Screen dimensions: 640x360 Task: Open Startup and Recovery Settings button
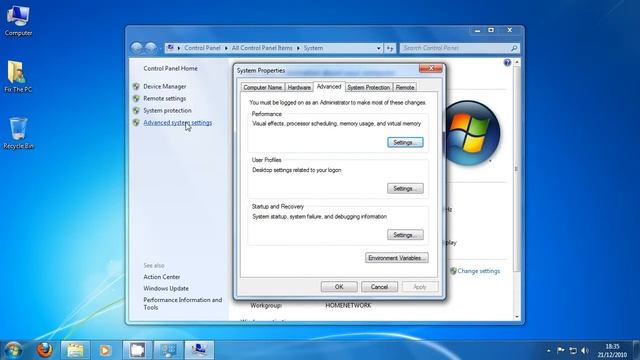click(x=405, y=235)
